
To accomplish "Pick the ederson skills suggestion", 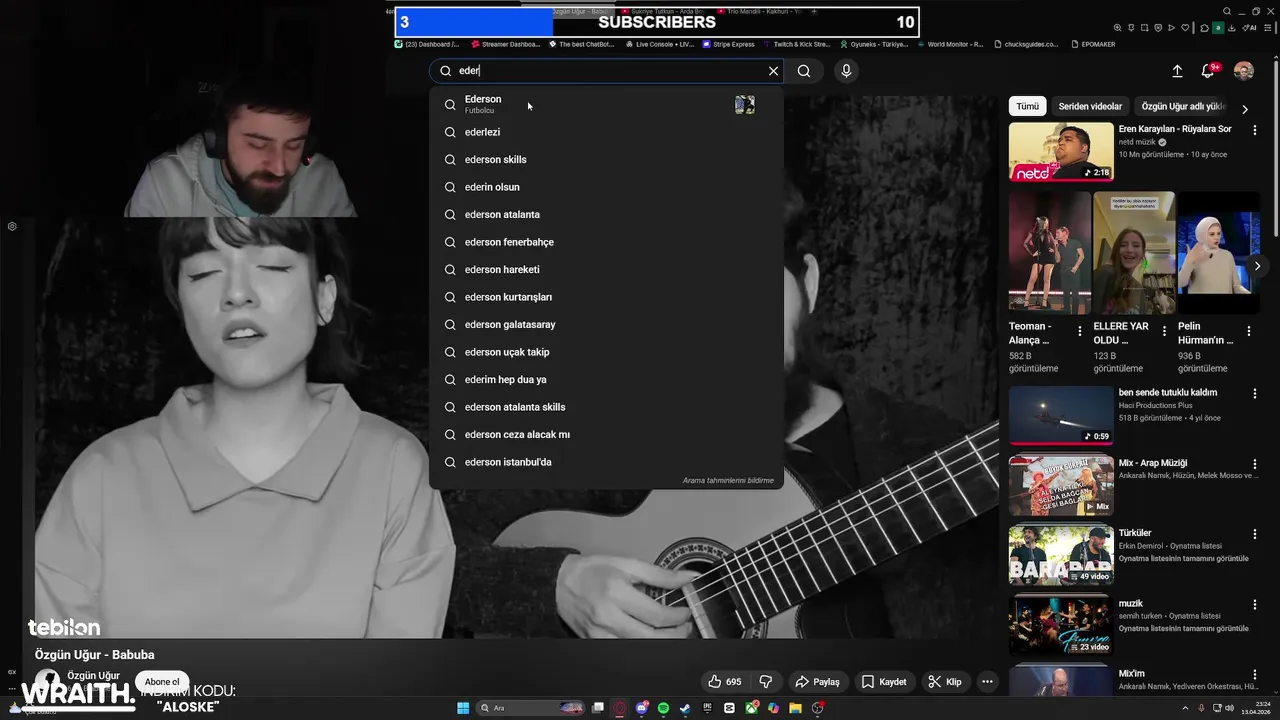I will (606, 159).
